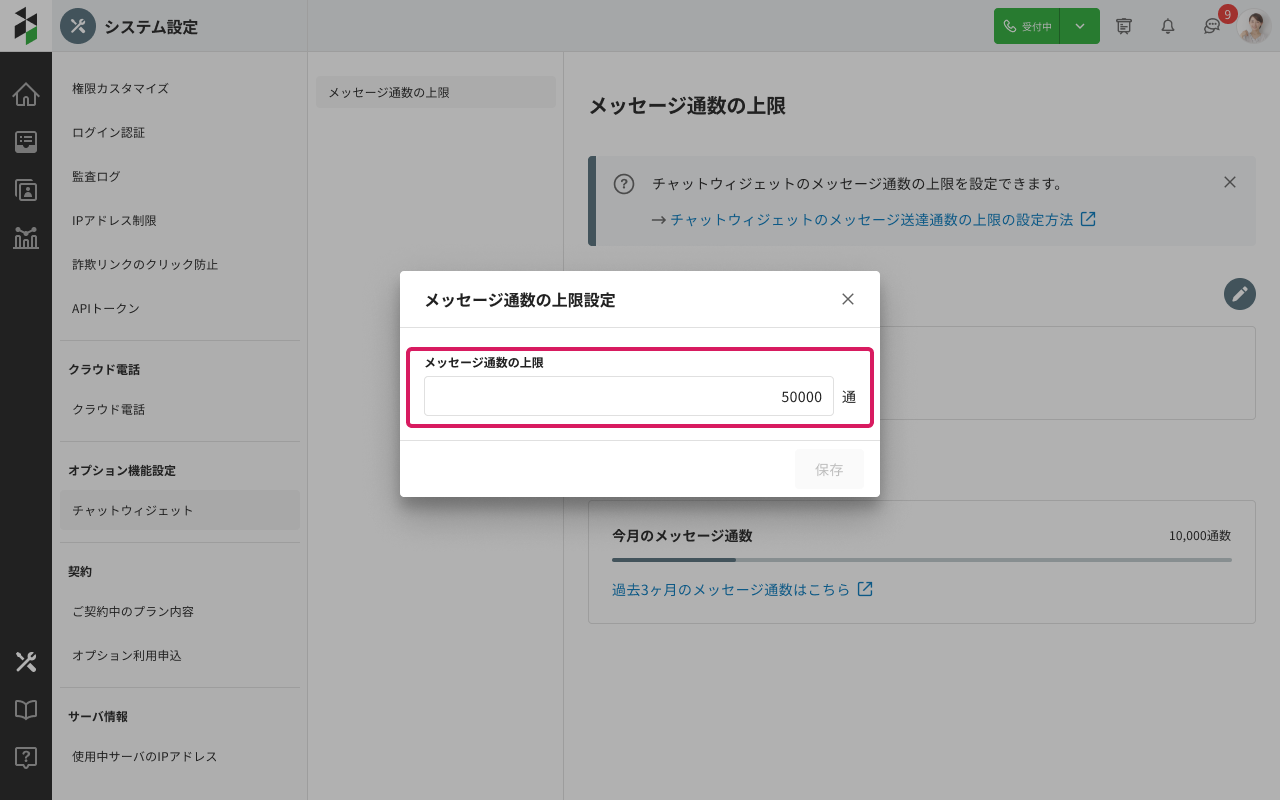
Task: Open the analytics chart icon in sidebar
Action: (x=26, y=238)
